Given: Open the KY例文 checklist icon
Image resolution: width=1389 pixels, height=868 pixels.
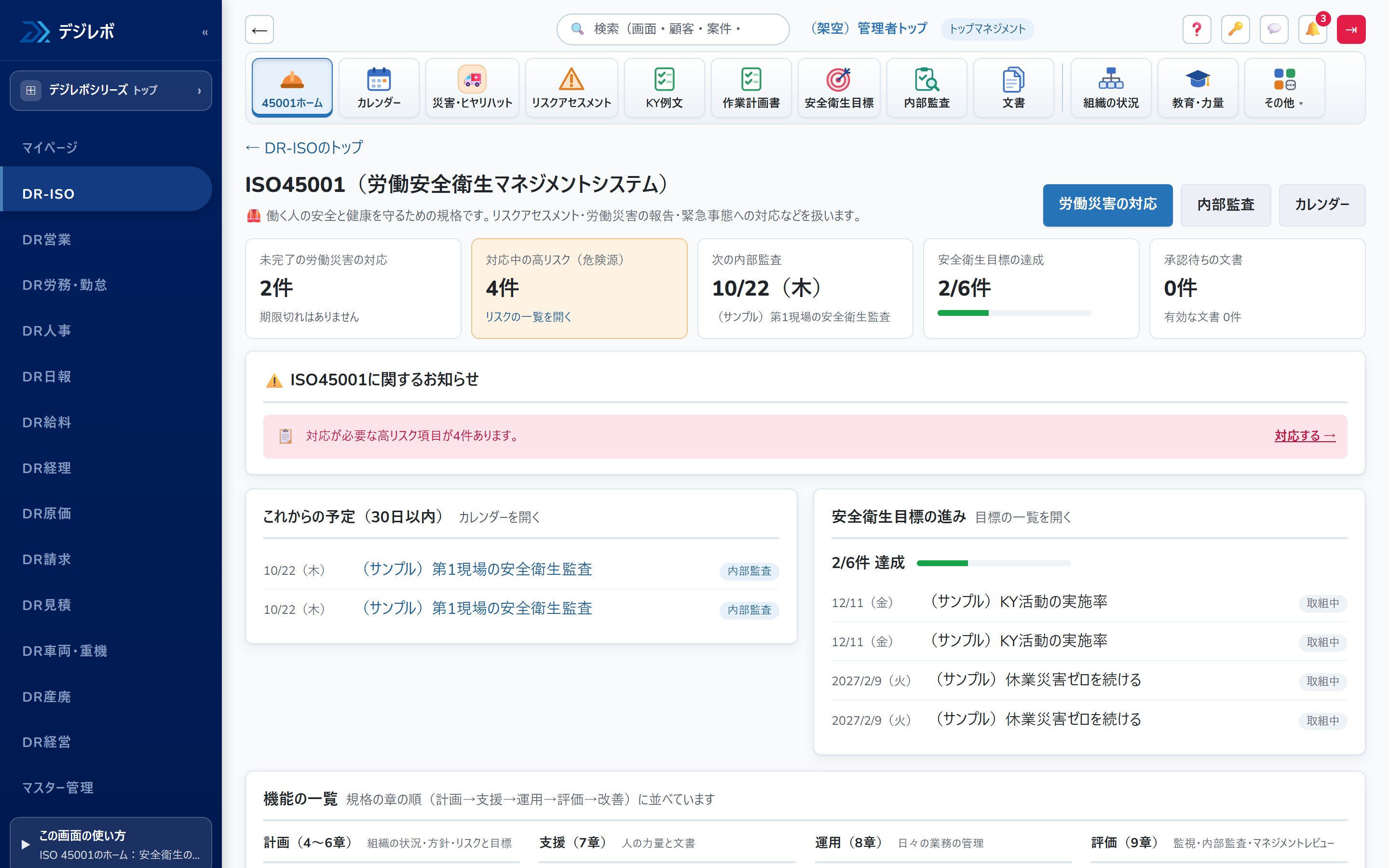Looking at the screenshot, I should click(x=664, y=87).
